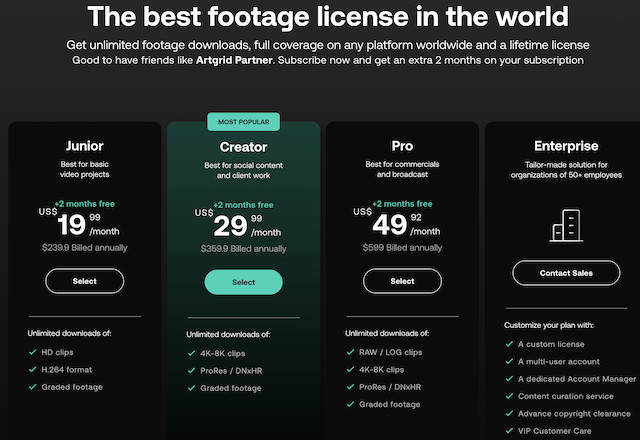The image size is (640, 440).
Task: Click checkmark beside Pro 4K-8K clips
Action: pyautogui.click(x=350, y=369)
